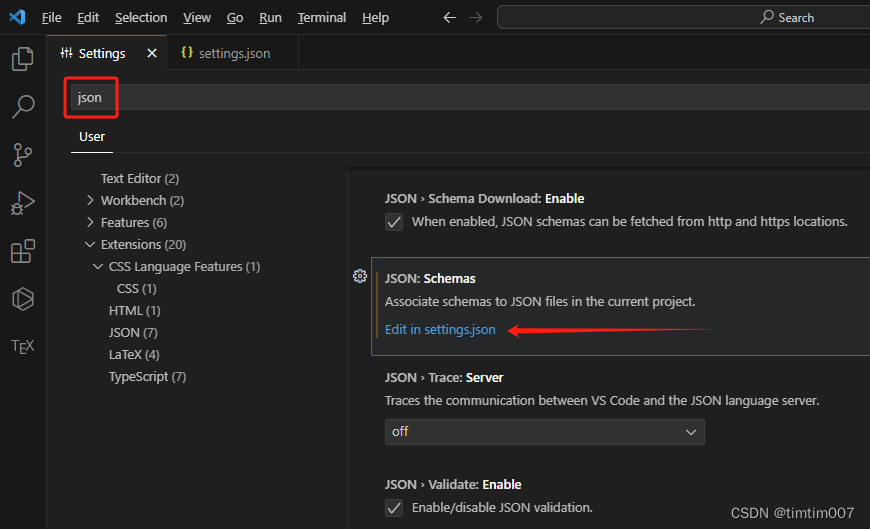Screen dimensions: 870x529
Task: Go forward with the right arrow
Action: coord(476,18)
